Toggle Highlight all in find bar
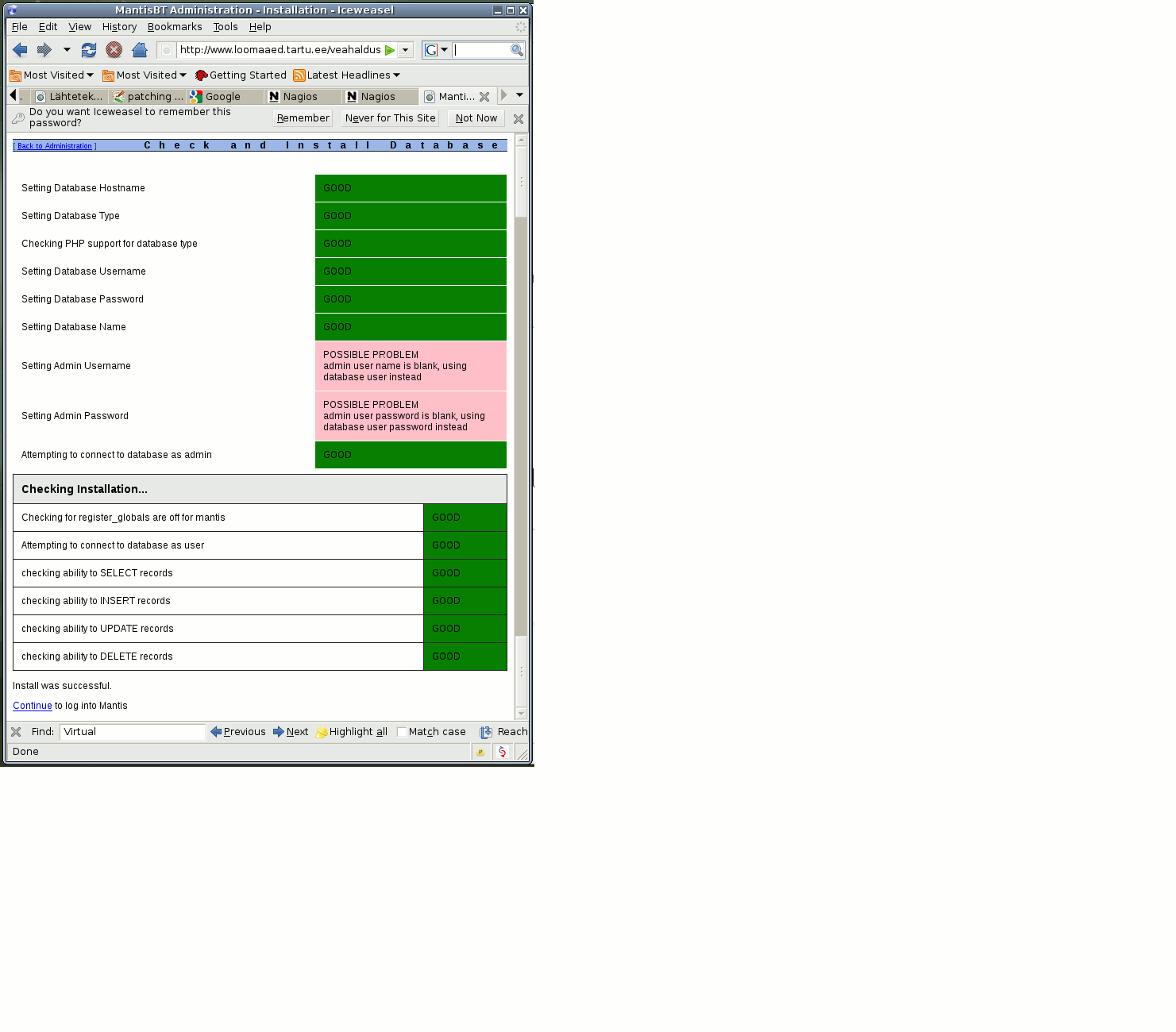 [352, 732]
